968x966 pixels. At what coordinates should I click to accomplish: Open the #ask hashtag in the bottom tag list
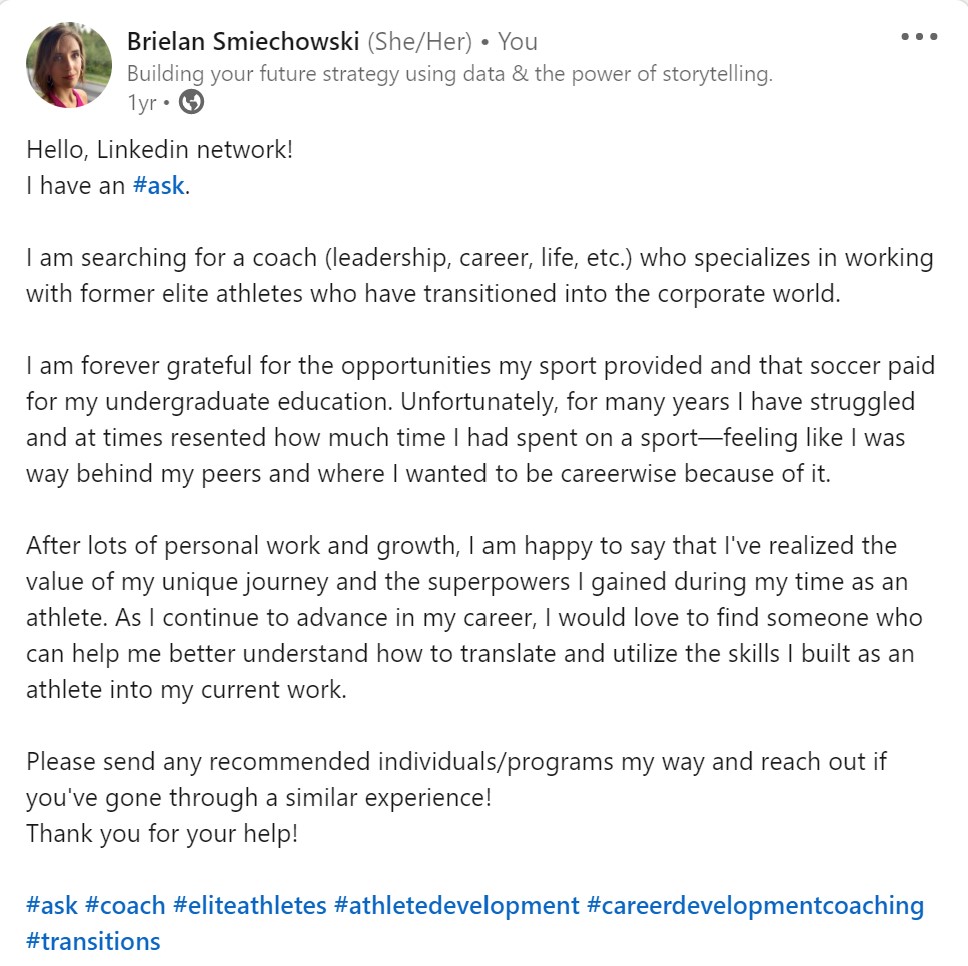[x=52, y=906]
